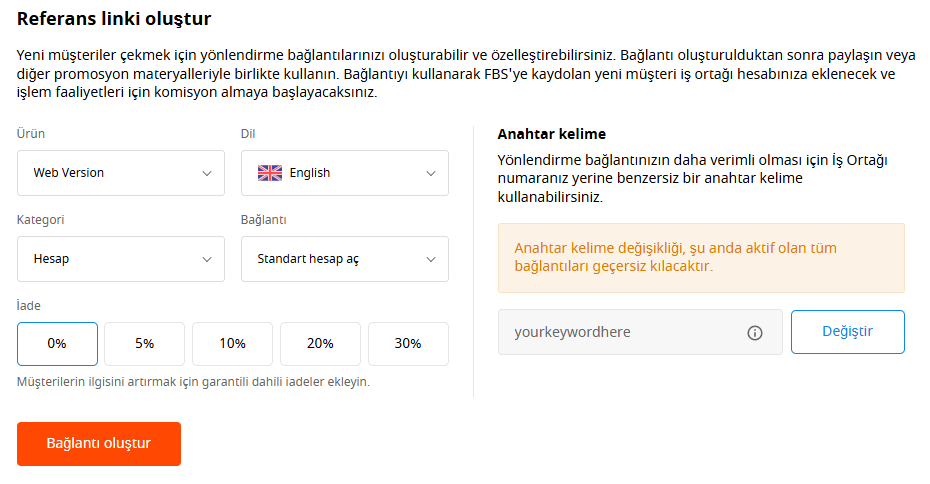
Task: Focus the yourkeywordhere input field
Action: [640, 332]
